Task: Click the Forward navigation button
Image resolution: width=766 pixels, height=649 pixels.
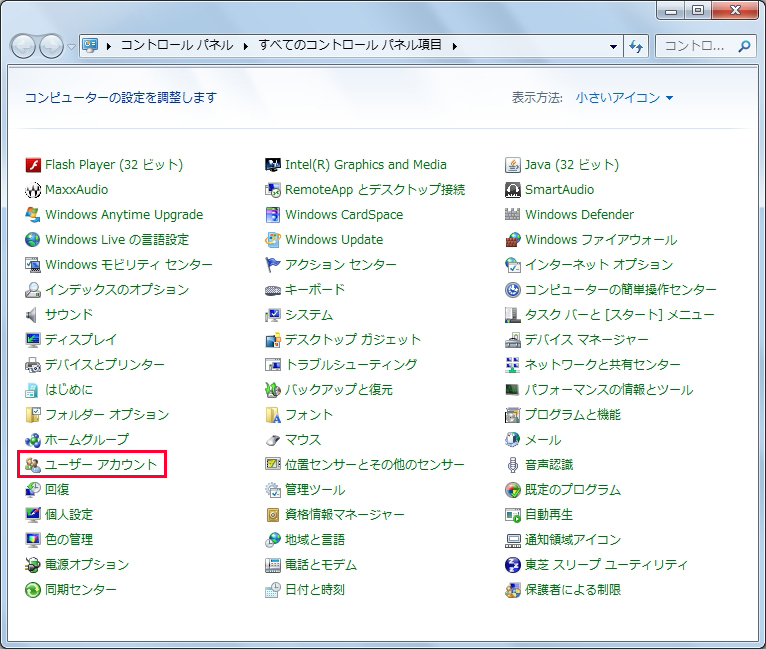Action: coord(51,46)
